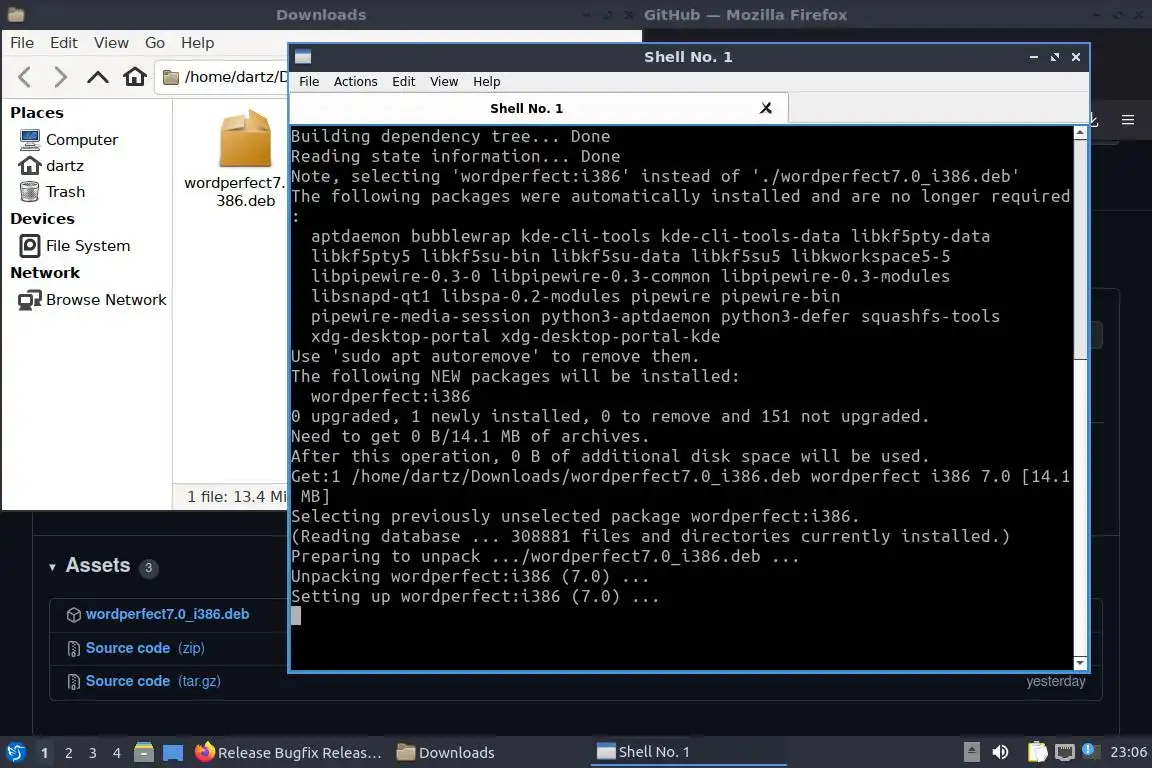
Task: Select the wordperfect7 .deb package file
Action: 245,159
